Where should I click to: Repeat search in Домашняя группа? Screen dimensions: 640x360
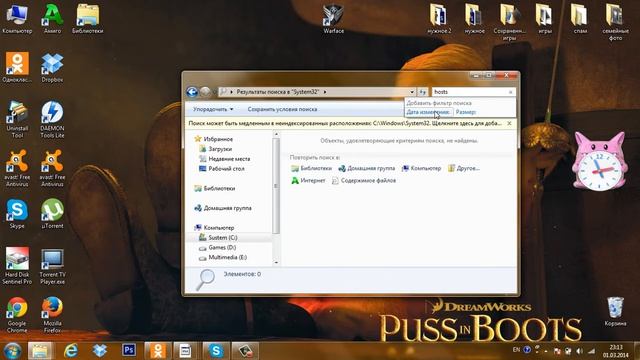click(x=366, y=168)
